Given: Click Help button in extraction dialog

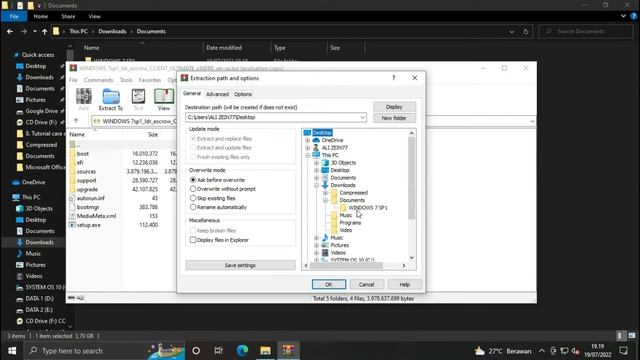Looking at the screenshot, I should (x=404, y=284).
